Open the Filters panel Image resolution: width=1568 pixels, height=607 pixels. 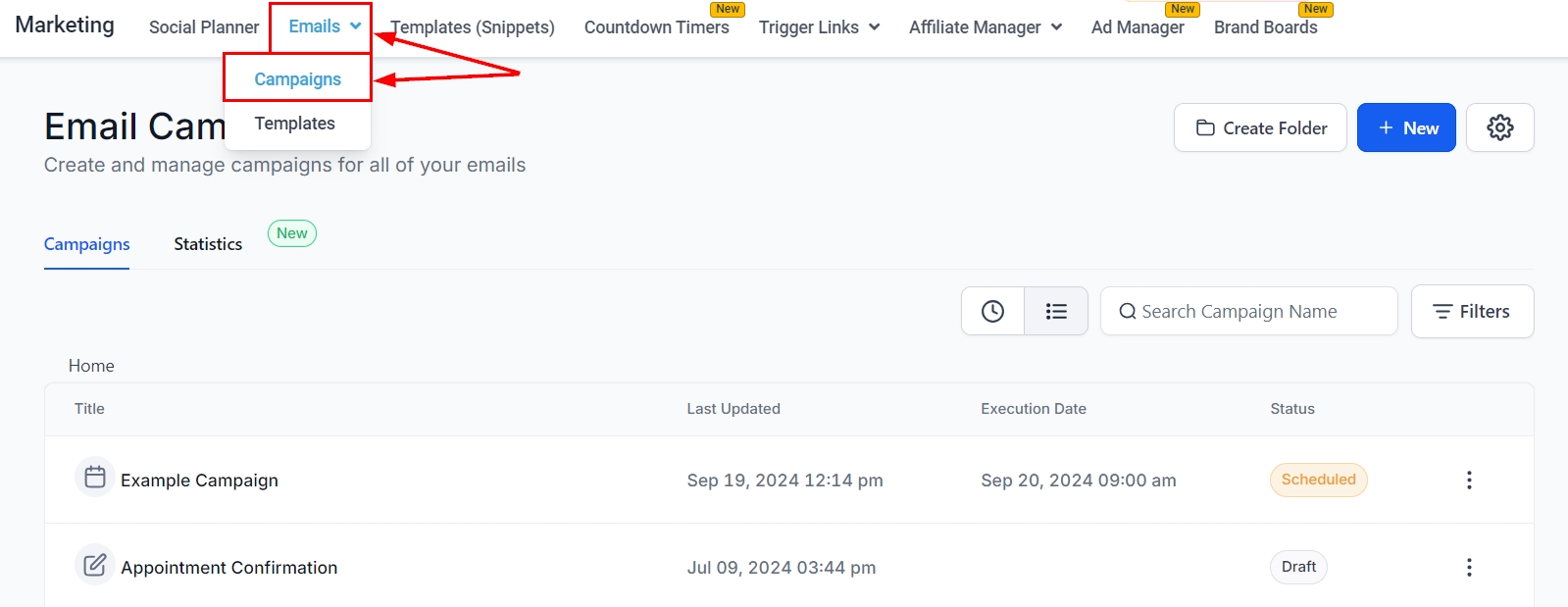[1472, 311]
